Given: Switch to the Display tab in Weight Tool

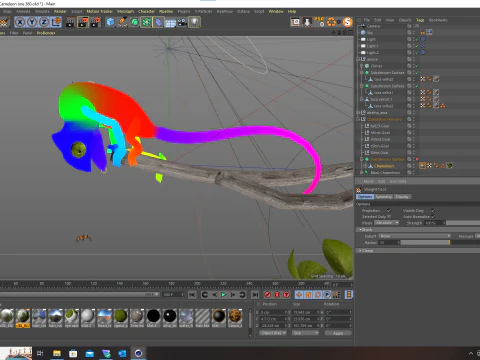Looking at the screenshot, I should pyautogui.click(x=402, y=197).
